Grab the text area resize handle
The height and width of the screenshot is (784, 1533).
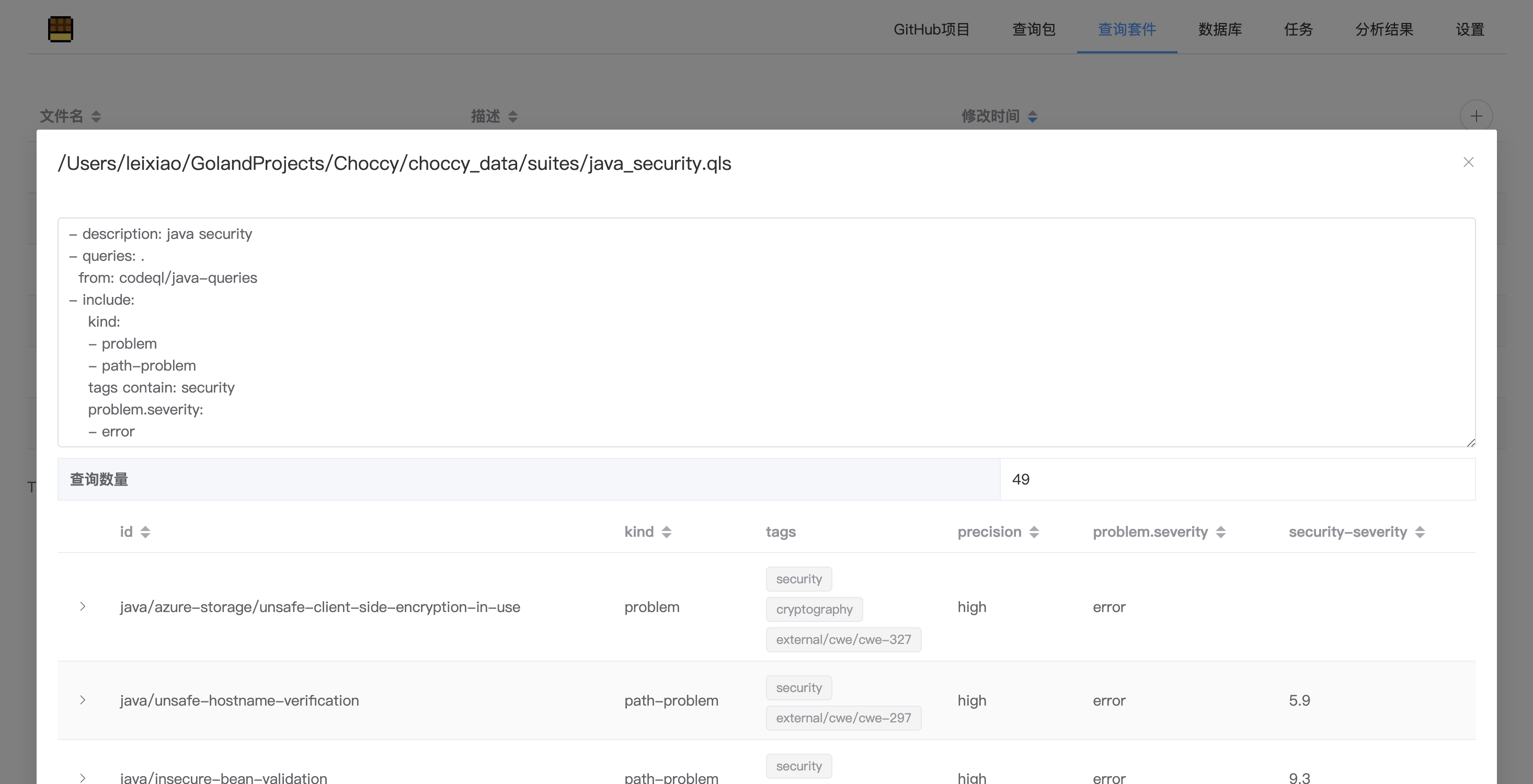[1470, 443]
